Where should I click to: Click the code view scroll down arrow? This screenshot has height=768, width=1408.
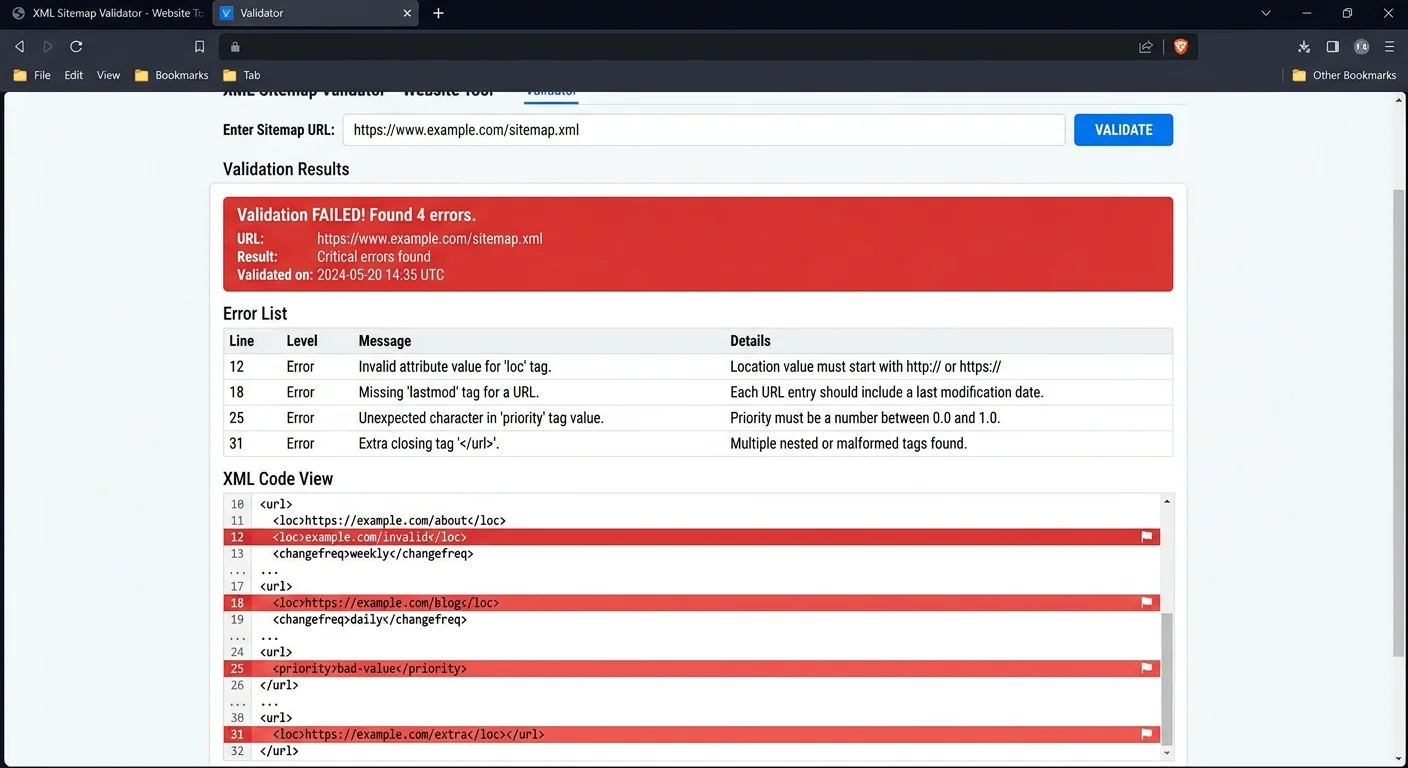tap(1167, 751)
